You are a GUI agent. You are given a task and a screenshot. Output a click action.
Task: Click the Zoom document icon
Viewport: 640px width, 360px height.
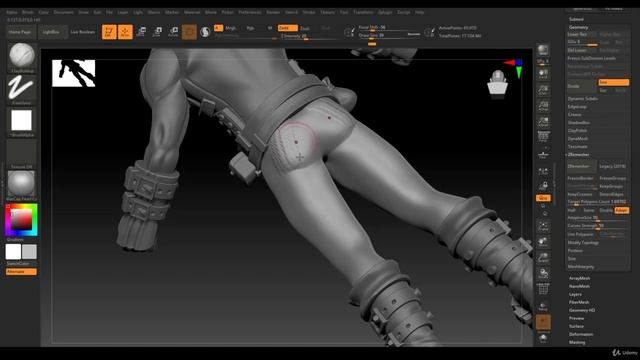(543, 90)
